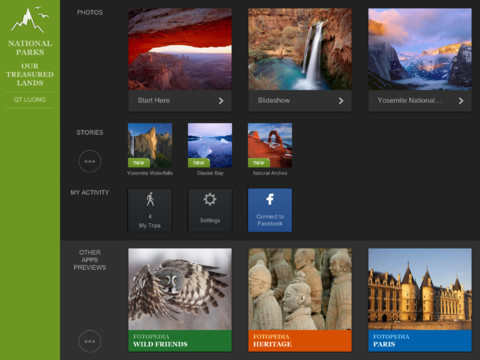Open the snowy Yosemite valley photo
Image resolution: width=480 pixels, height=360 pixels.
[x=420, y=49]
